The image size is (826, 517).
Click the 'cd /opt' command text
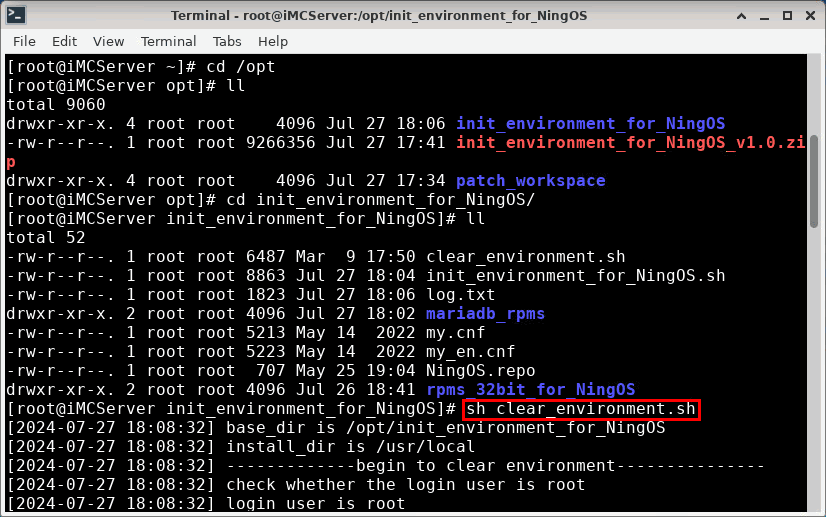241,67
